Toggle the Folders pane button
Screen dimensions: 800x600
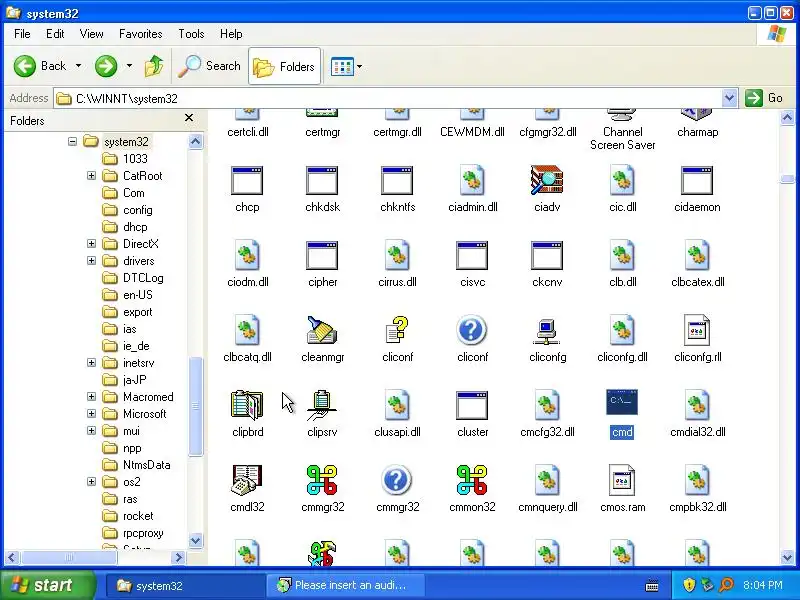(285, 66)
